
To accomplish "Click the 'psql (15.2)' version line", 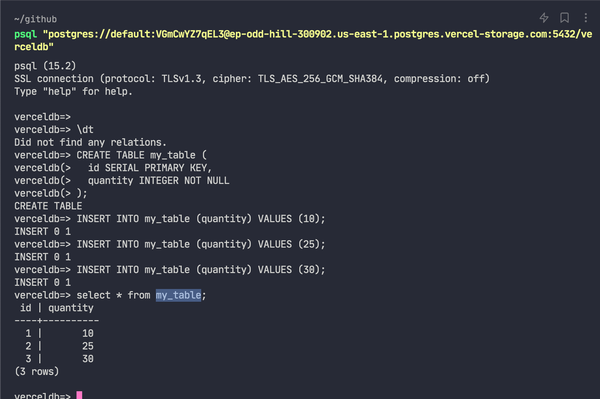I will click(45, 66).
